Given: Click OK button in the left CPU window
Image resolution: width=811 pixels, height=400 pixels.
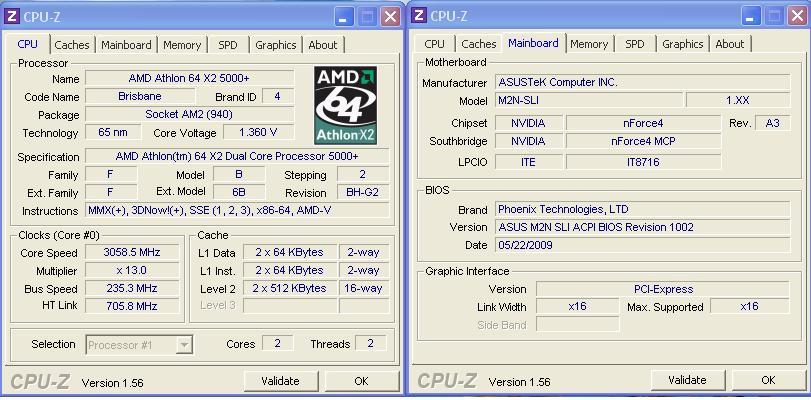Looking at the screenshot, I should tap(361, 381).
